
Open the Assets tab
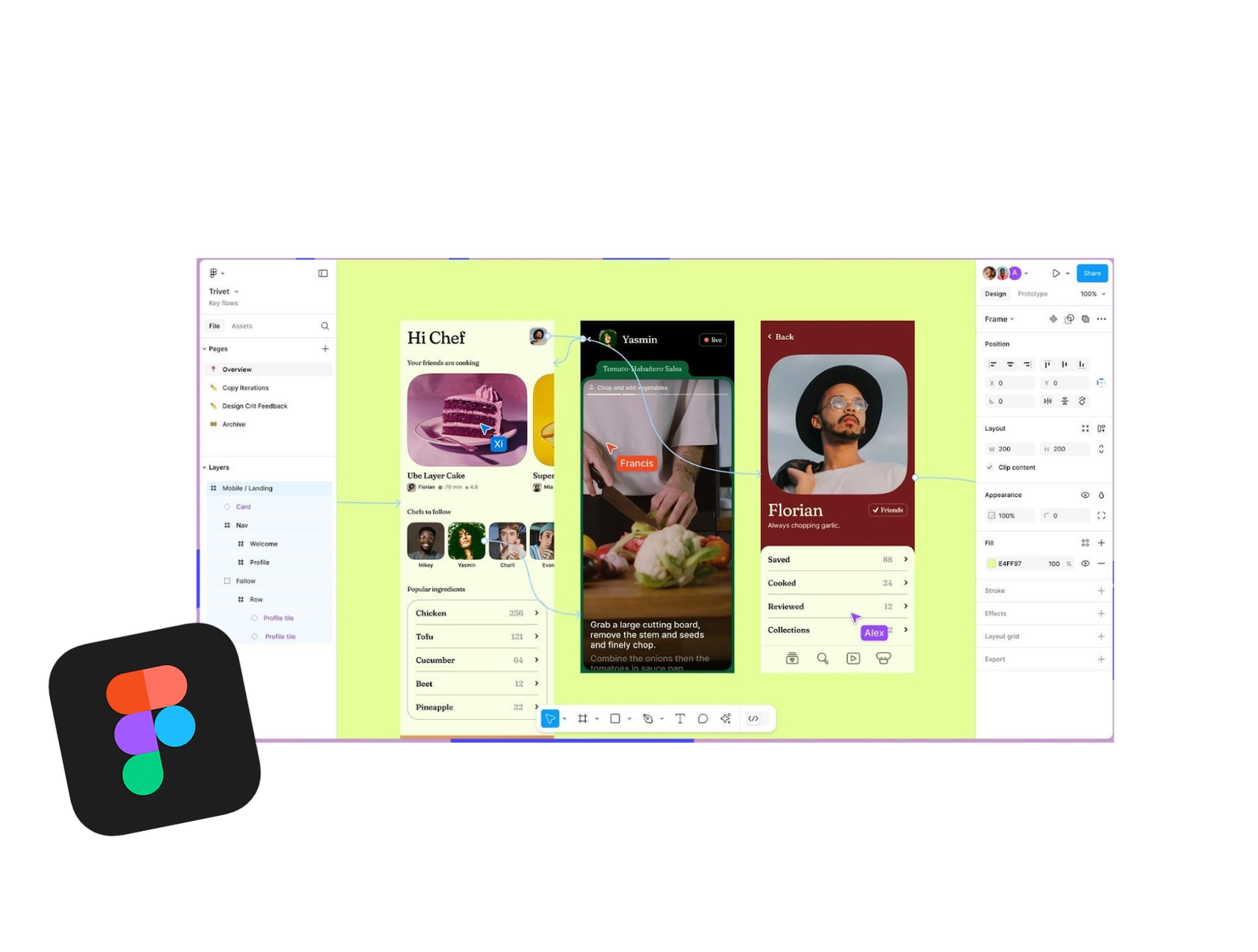[242, 325]
